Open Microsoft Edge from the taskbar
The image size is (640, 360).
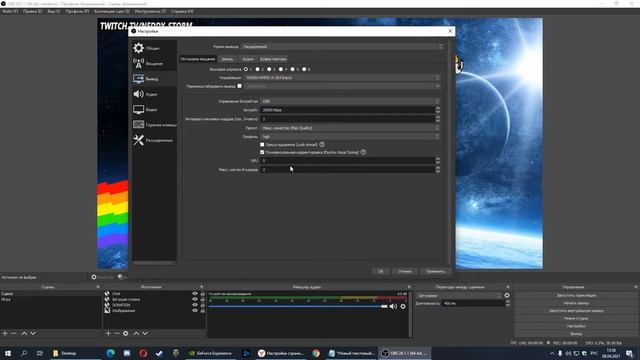111,353
